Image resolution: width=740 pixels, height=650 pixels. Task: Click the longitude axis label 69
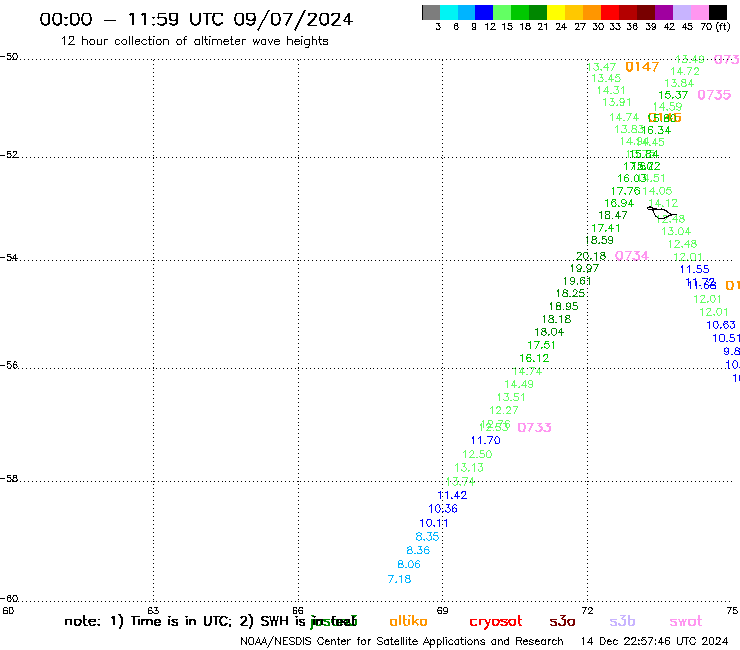[x=442, y=610]
